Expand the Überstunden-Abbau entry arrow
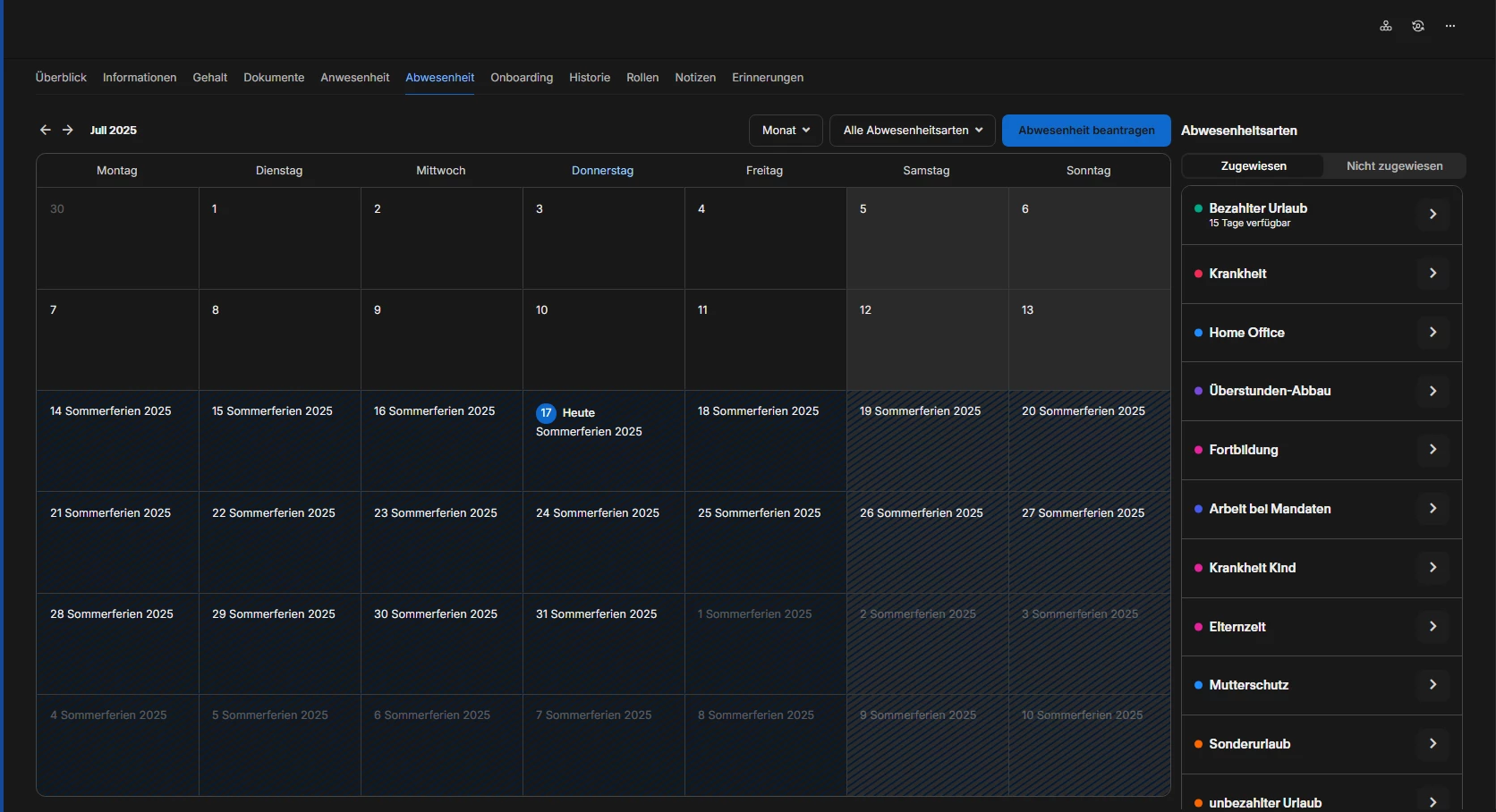This screenshot has width=1496, height=812. (1432, 392)
